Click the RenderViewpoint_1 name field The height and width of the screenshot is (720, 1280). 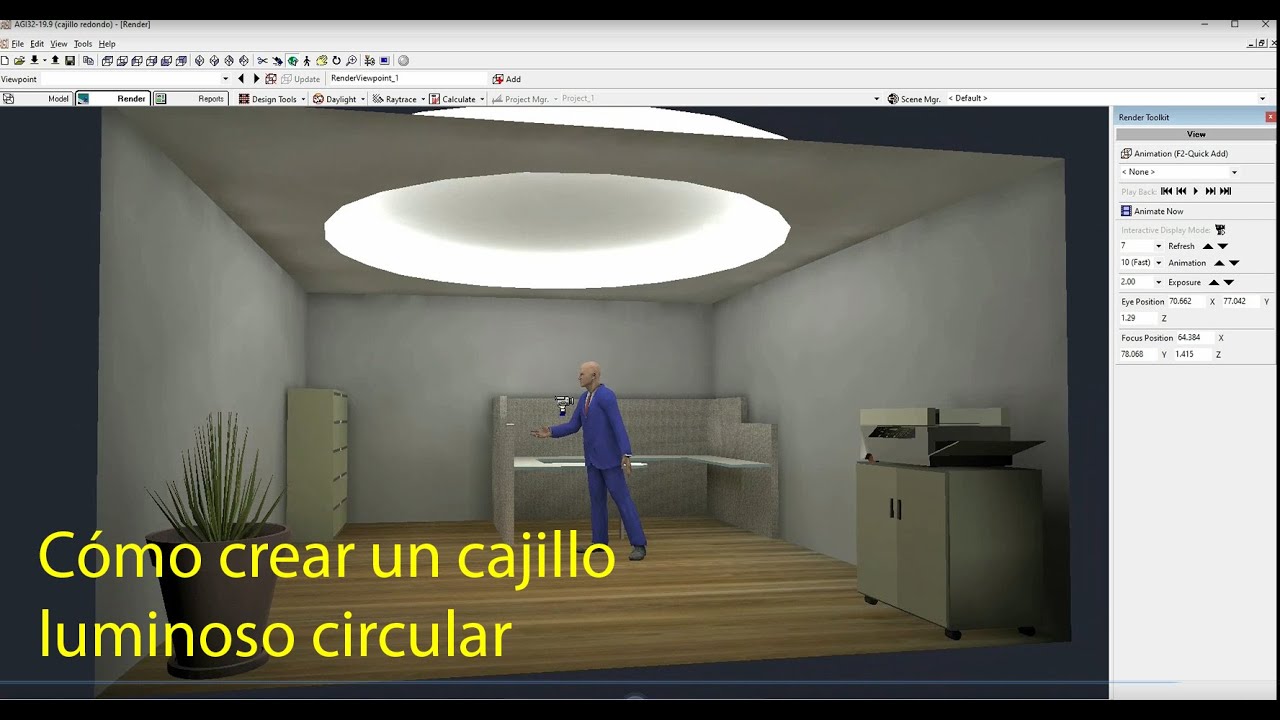point(407,78)
